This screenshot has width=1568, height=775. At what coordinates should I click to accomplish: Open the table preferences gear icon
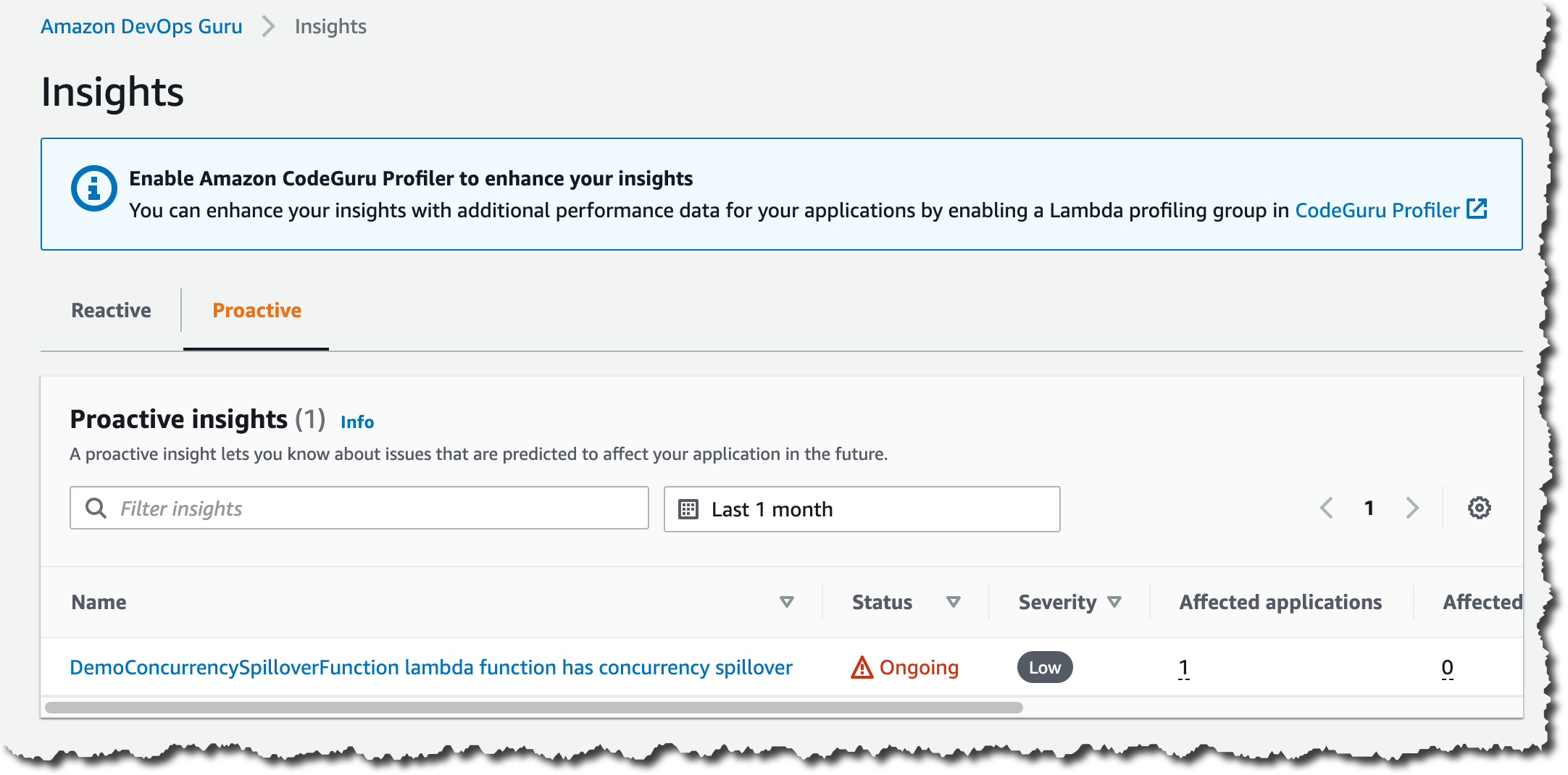[1479, 508]
